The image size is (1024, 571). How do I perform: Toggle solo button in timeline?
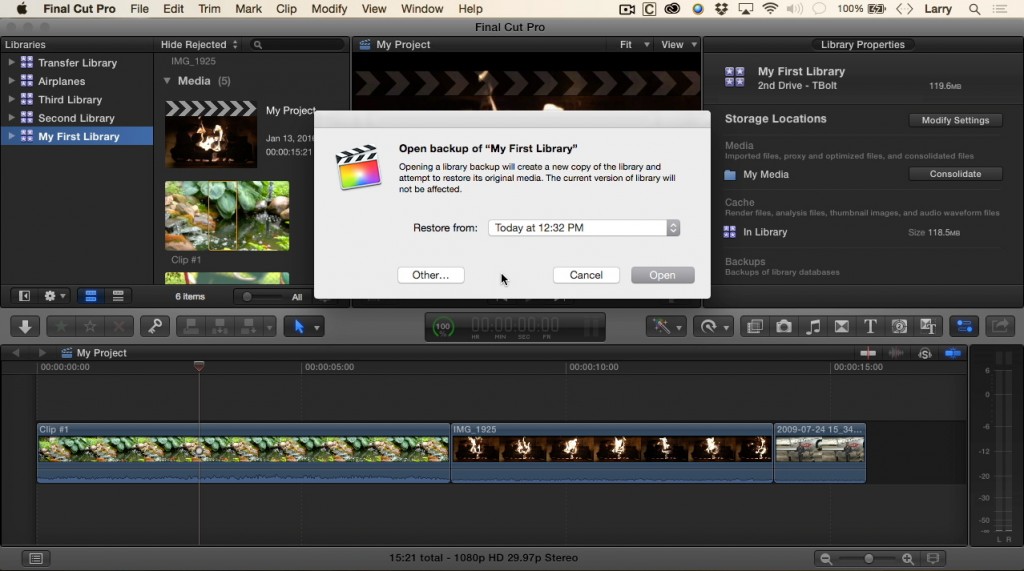[925, 353]
